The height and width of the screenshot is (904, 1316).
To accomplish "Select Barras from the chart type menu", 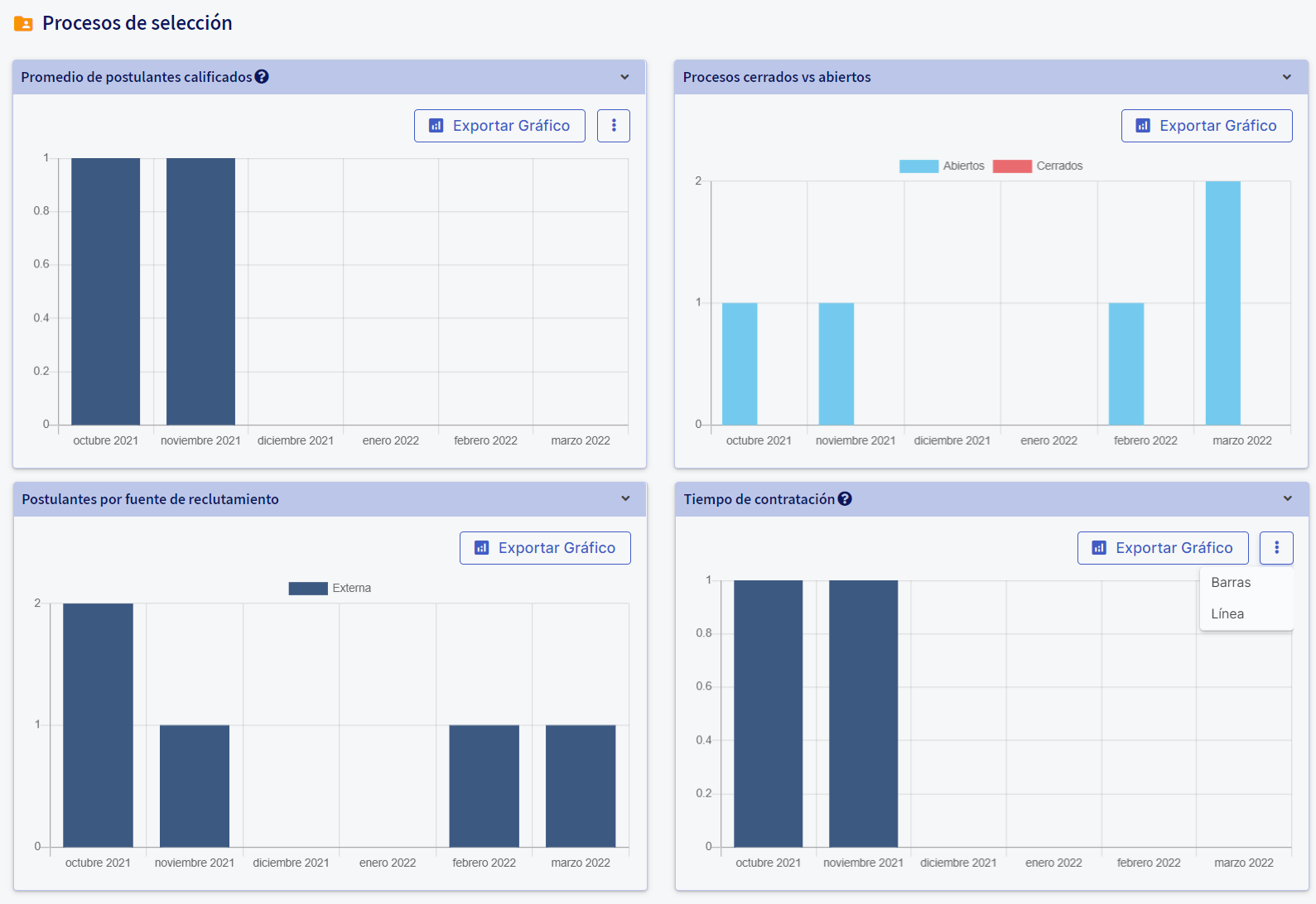I will pos(1231,583).
